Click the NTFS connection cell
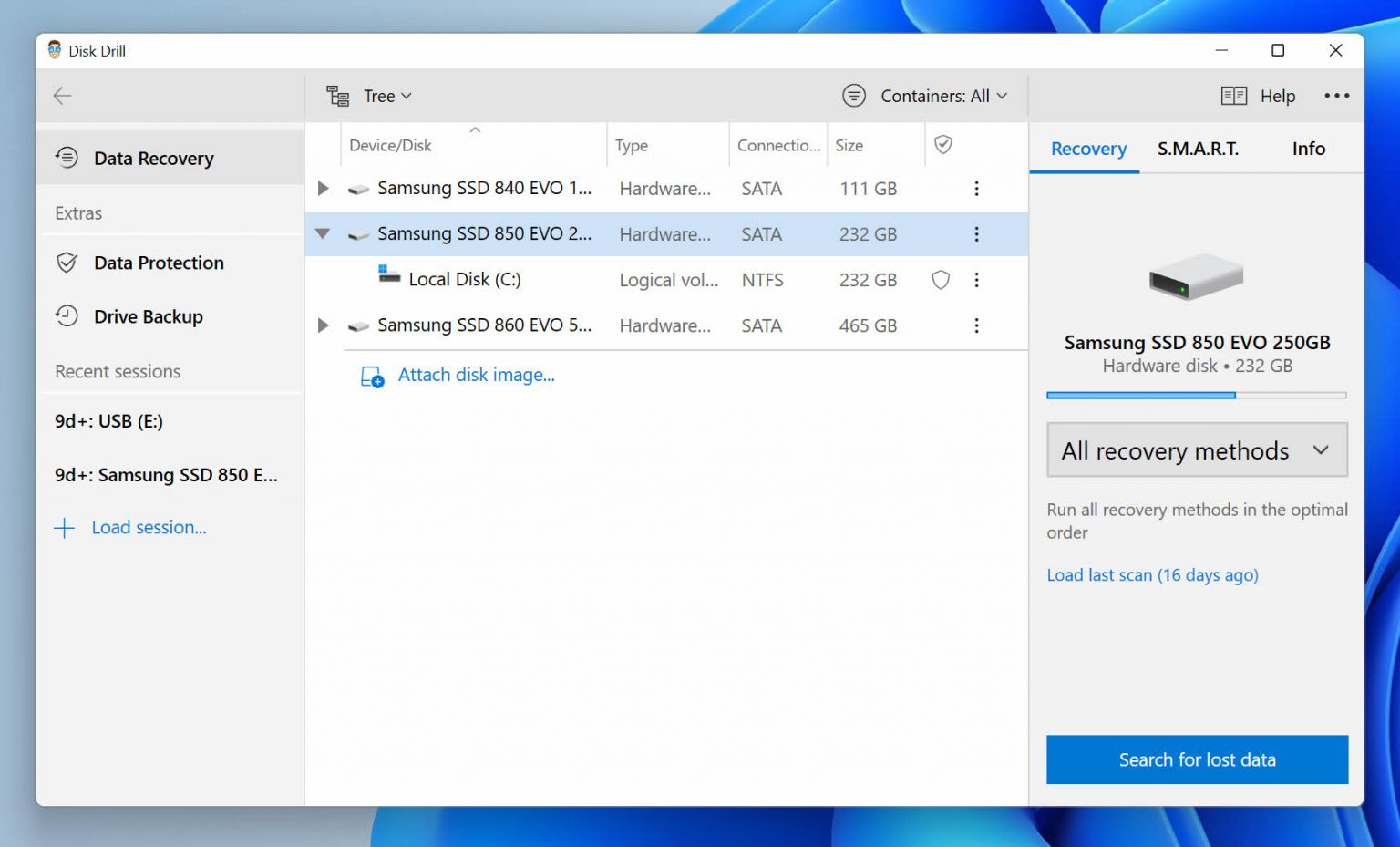 [x=762, y=280]
